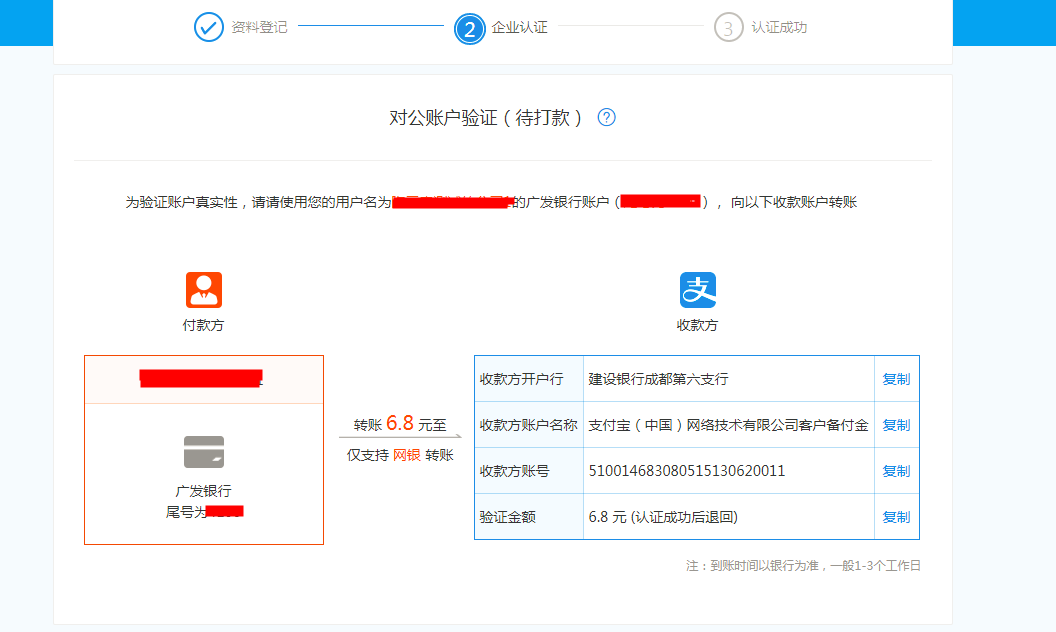Click the 6.8 元 verification amount cell
The width and height of the screenshot is (1056, 632).
click(663, 517)
